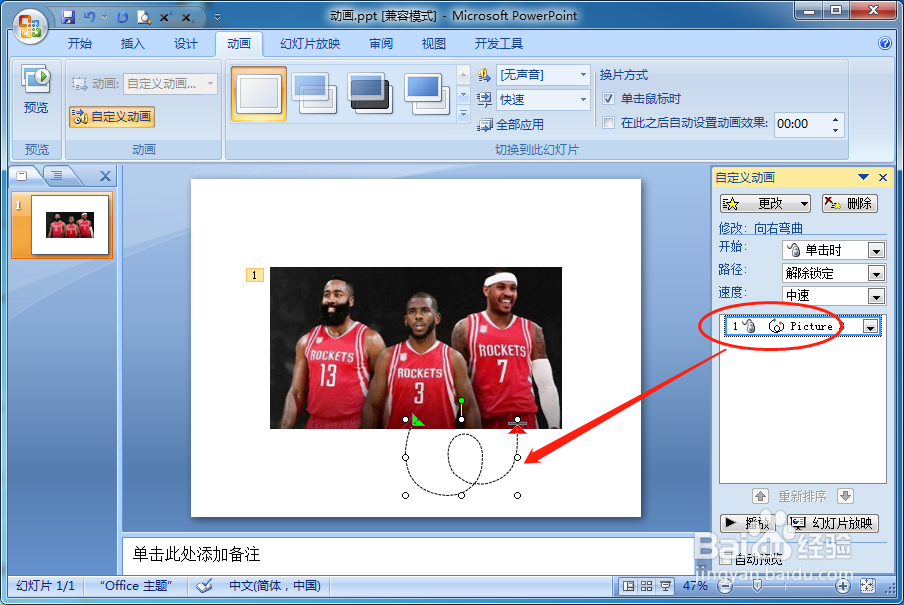Start slide show from status bar icon
The image size is (904, 605).
click(x=665, y=586)
